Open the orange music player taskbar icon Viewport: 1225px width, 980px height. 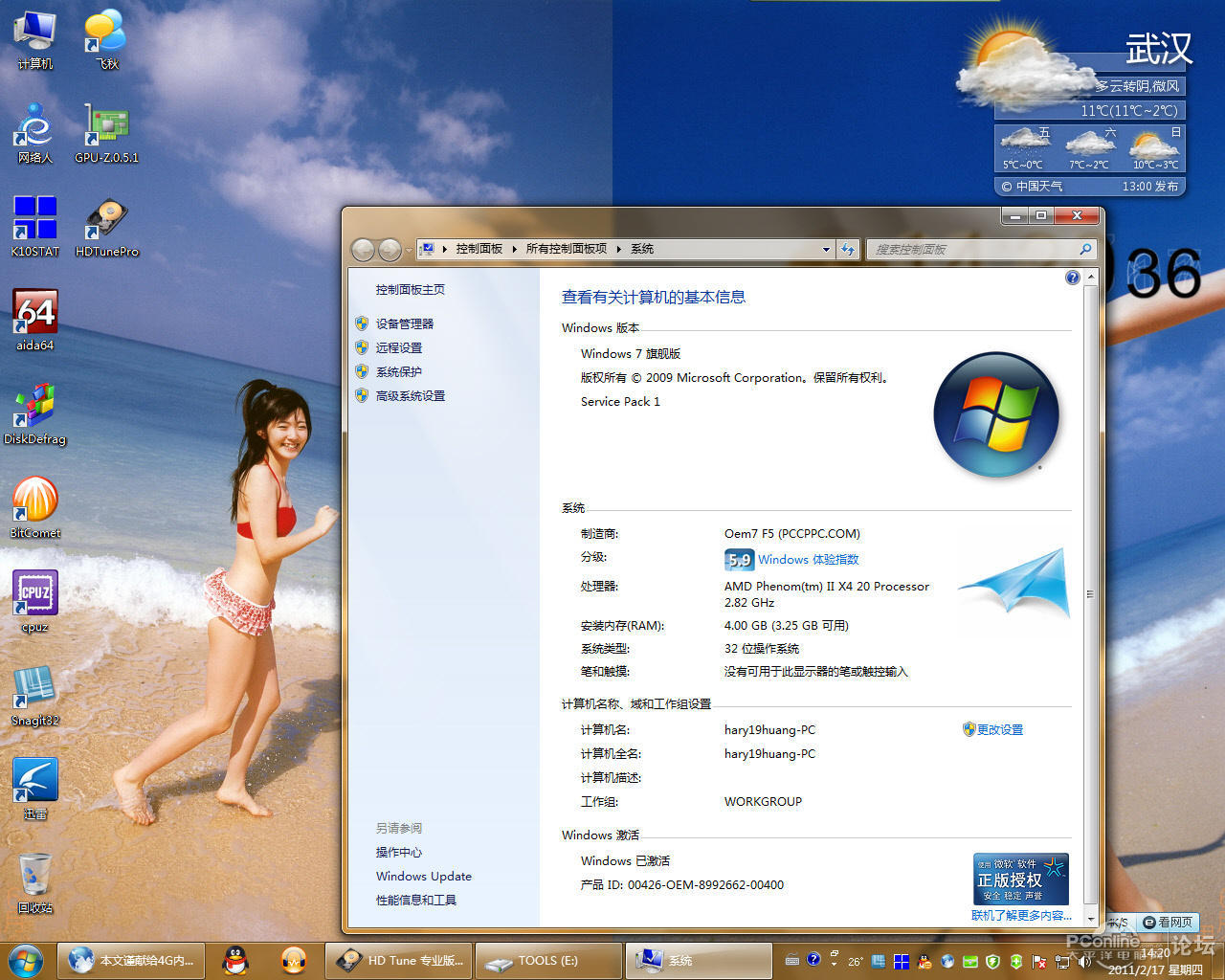coord(294,961)
